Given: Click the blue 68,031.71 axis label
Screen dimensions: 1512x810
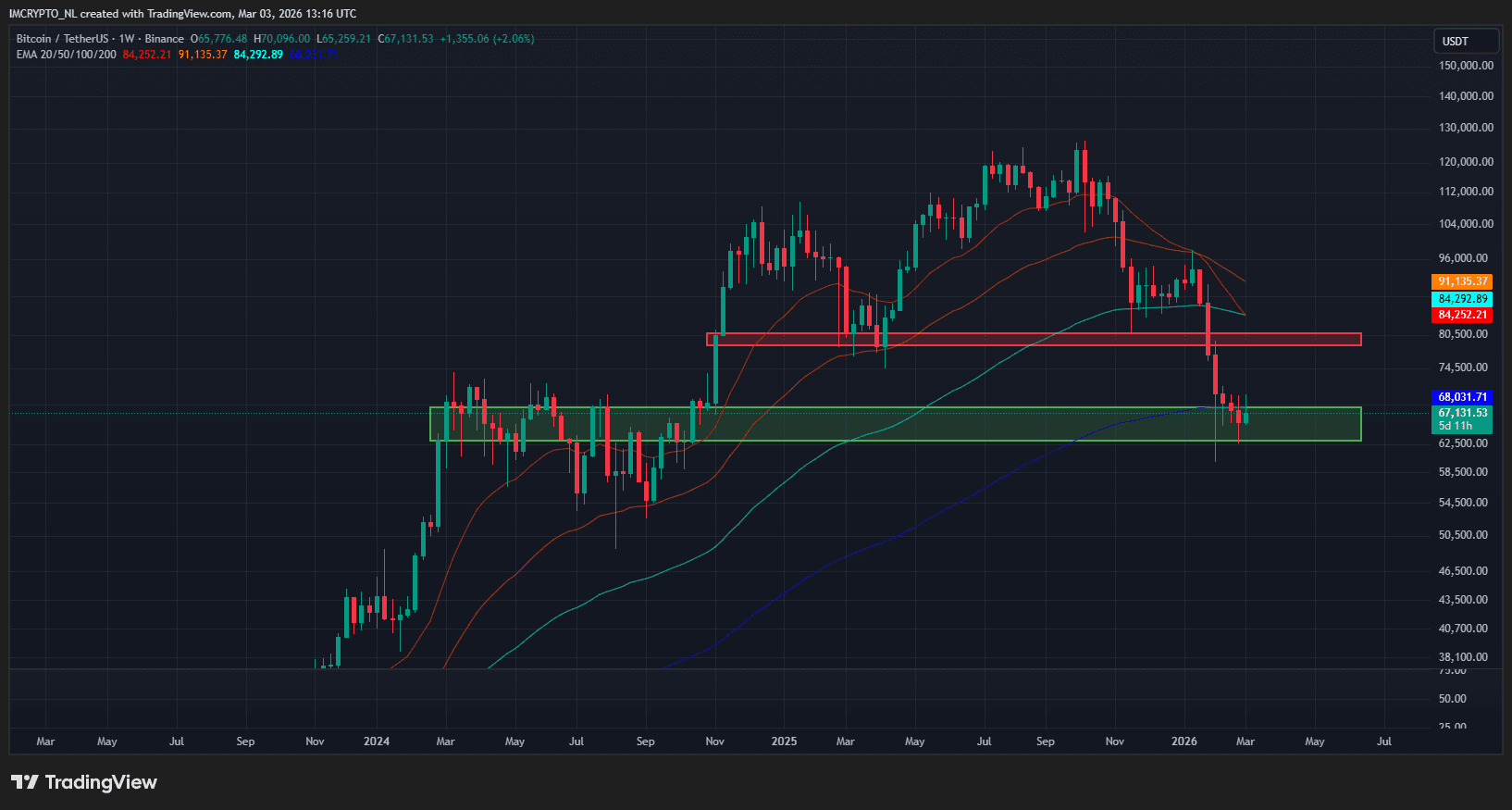Looking at the screenshot, I should [1463, 397].
